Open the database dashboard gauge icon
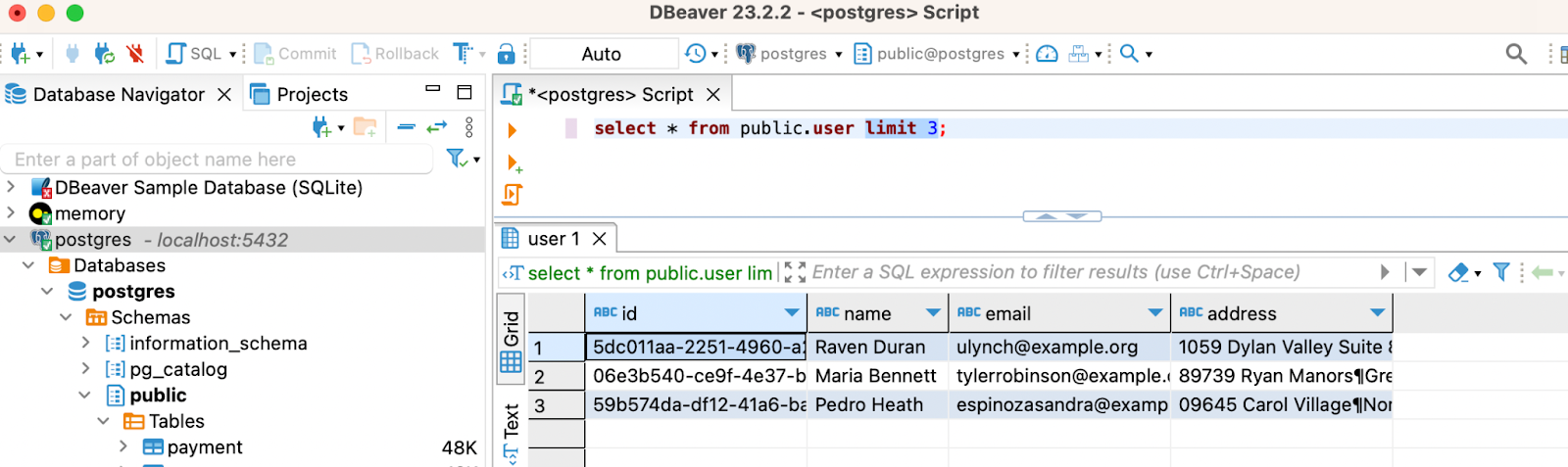Image resolution: width=1568 pixels, height=467 pixels. tap(1047, 54)
